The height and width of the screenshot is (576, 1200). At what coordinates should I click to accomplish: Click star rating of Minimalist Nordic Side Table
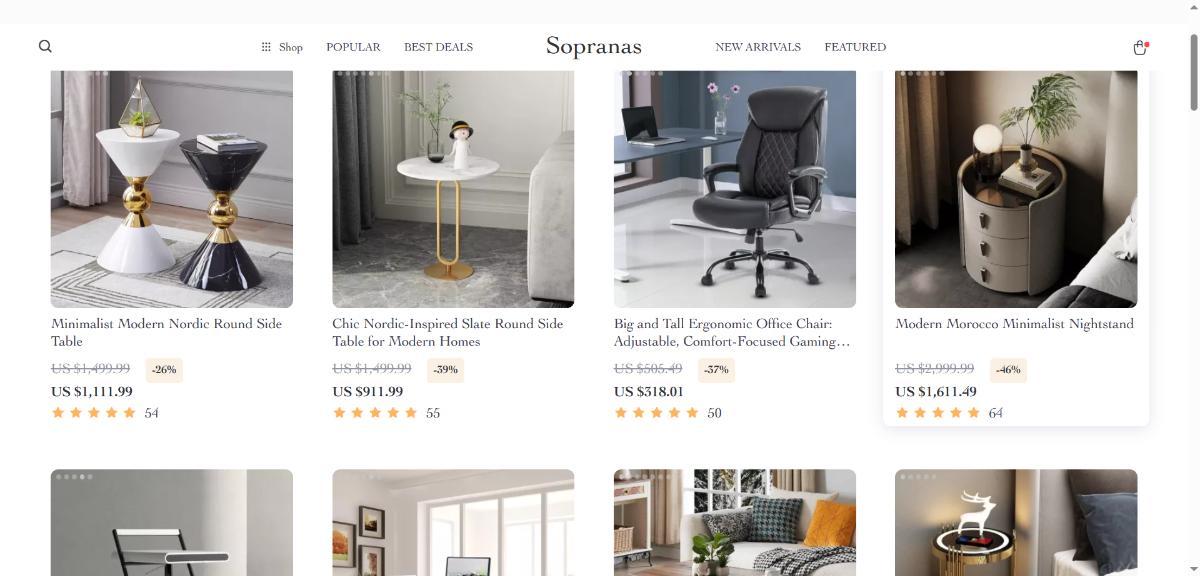click(x=94, y=413)
